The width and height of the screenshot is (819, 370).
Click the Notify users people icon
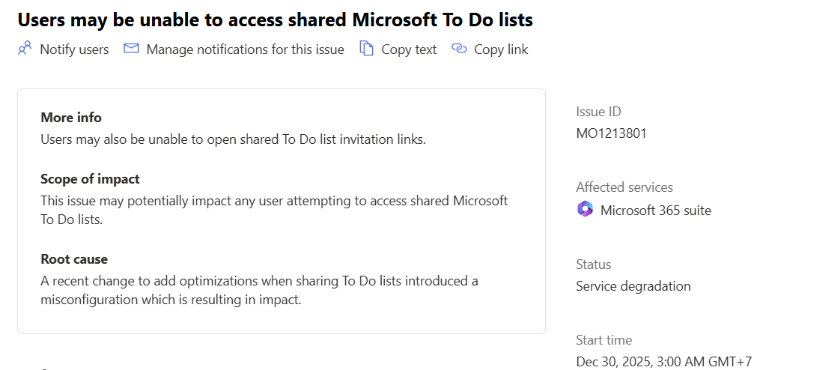[x=25, y=49]
